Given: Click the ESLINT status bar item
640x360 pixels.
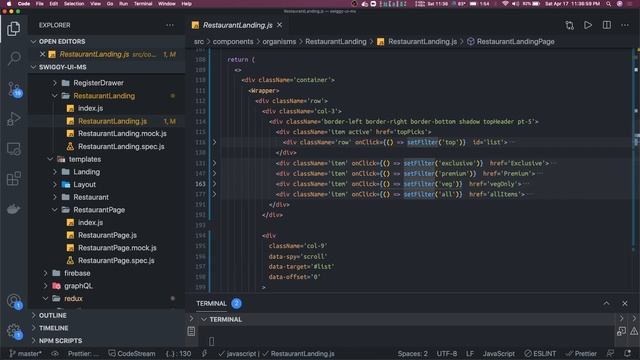Looking at the screenshot, I should click(x=540, y=353).
